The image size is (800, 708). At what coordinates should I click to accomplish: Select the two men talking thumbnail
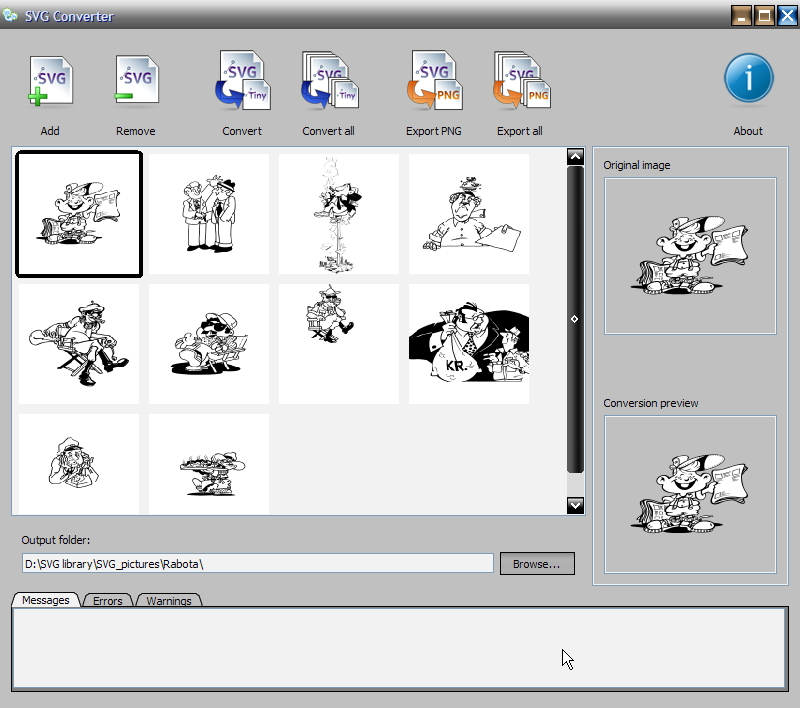(x=209, y=214)
